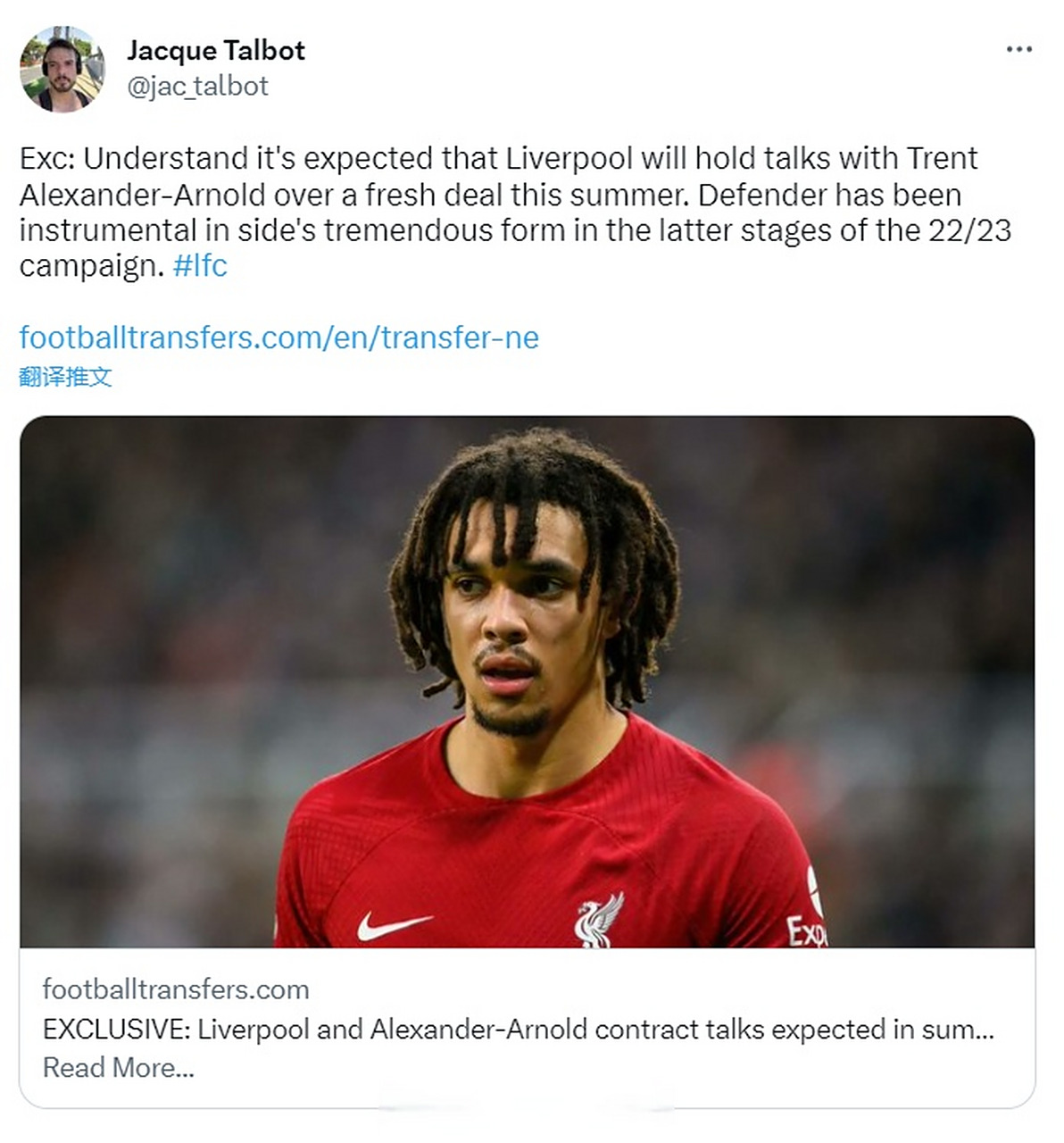
Task: Click the Liverpool crest on the red shirt
Action: pyautogui.click(x=598, y=919)
